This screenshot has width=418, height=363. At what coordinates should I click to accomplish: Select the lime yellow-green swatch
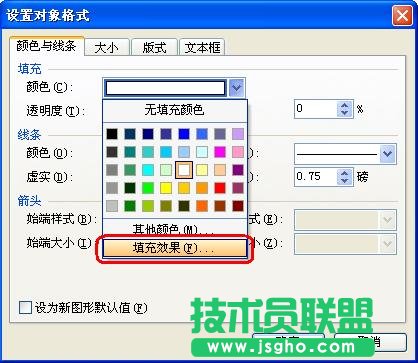[x=148, y=206]
